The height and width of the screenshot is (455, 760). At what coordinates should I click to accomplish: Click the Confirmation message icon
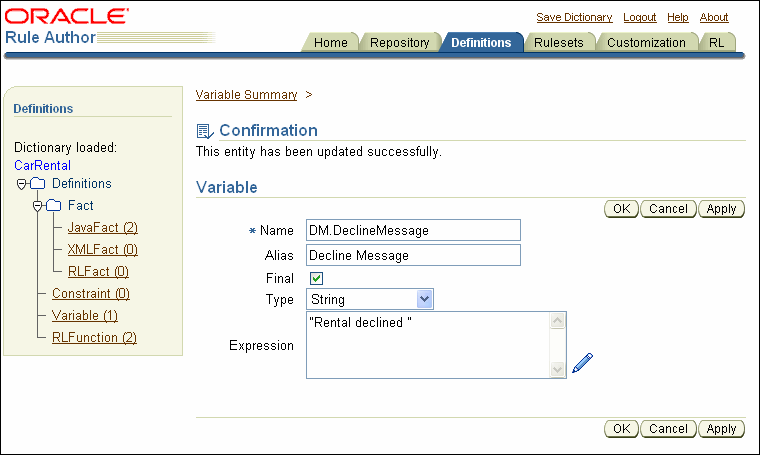pos(205,131)
